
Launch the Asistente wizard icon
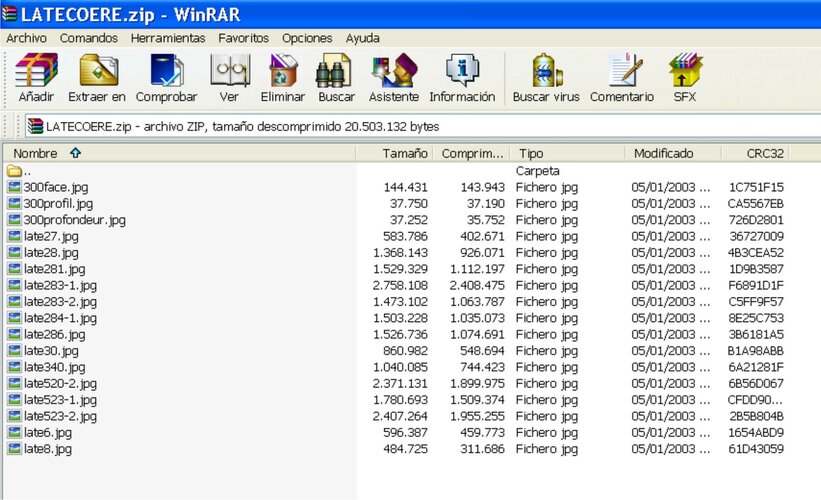coord(394,70)
